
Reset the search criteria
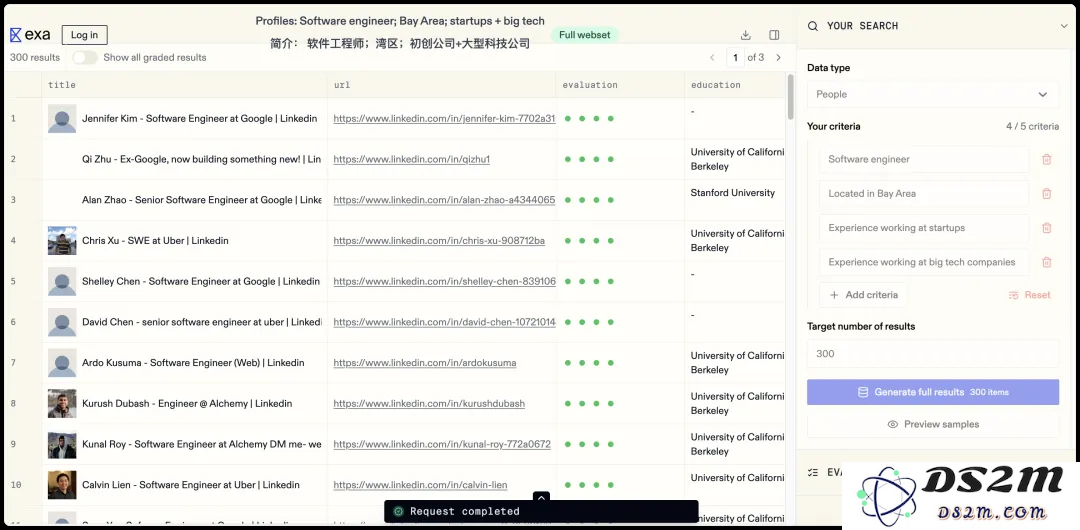(1030, 295)
